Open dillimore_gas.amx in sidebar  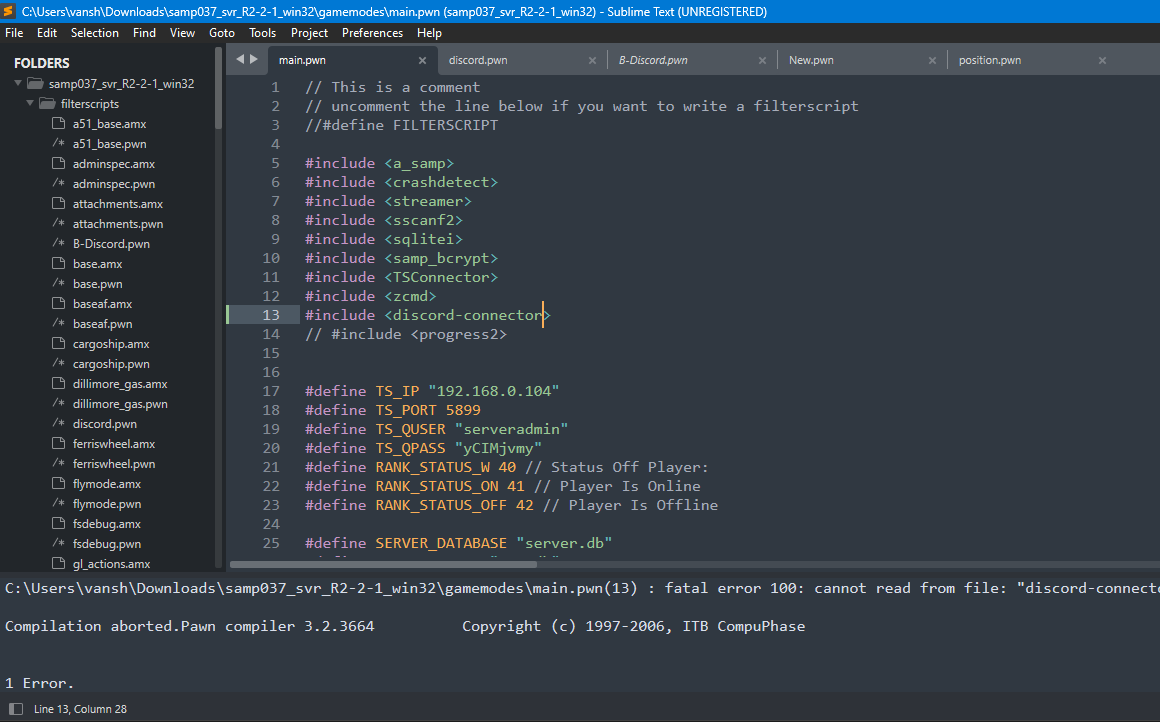[120, 383]
